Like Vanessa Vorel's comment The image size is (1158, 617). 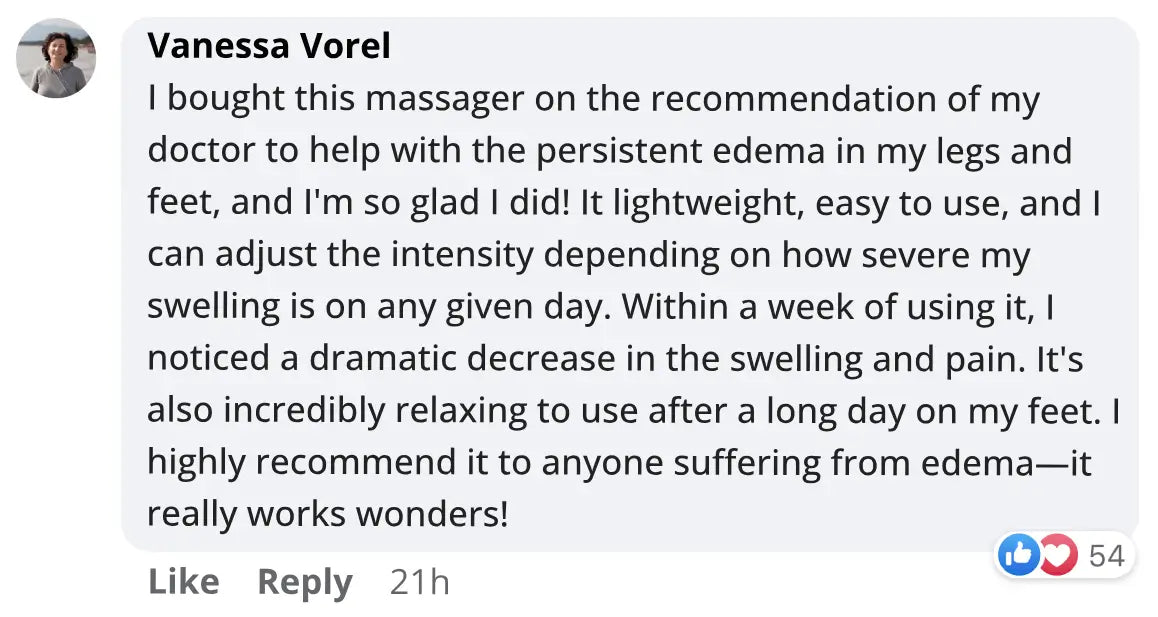click(183, 581)
